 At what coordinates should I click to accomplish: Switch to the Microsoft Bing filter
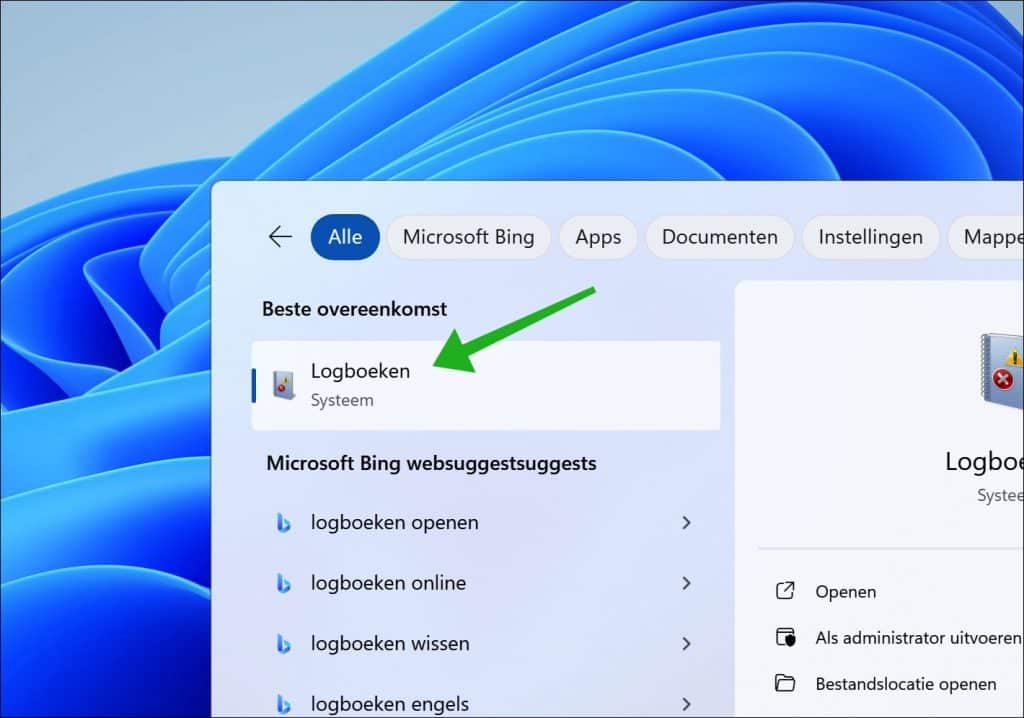[468, 237]
